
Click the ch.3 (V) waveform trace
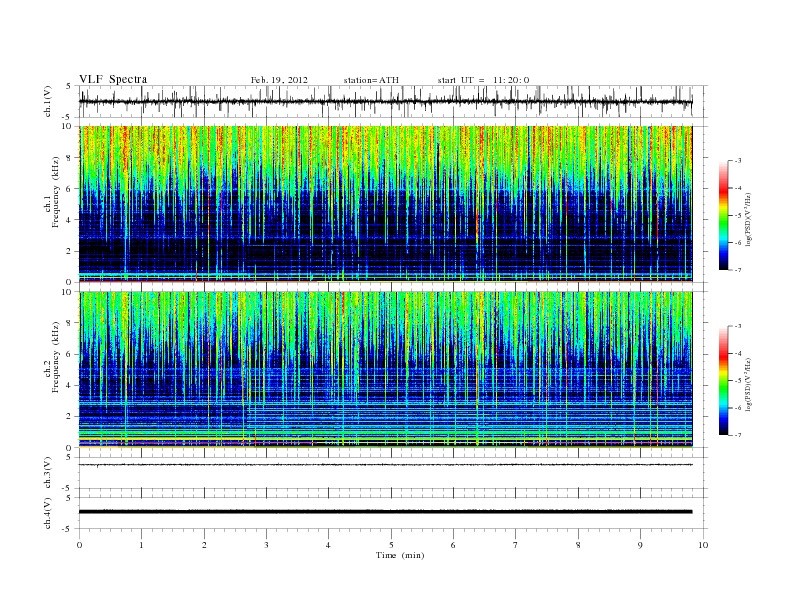(385, 465)
